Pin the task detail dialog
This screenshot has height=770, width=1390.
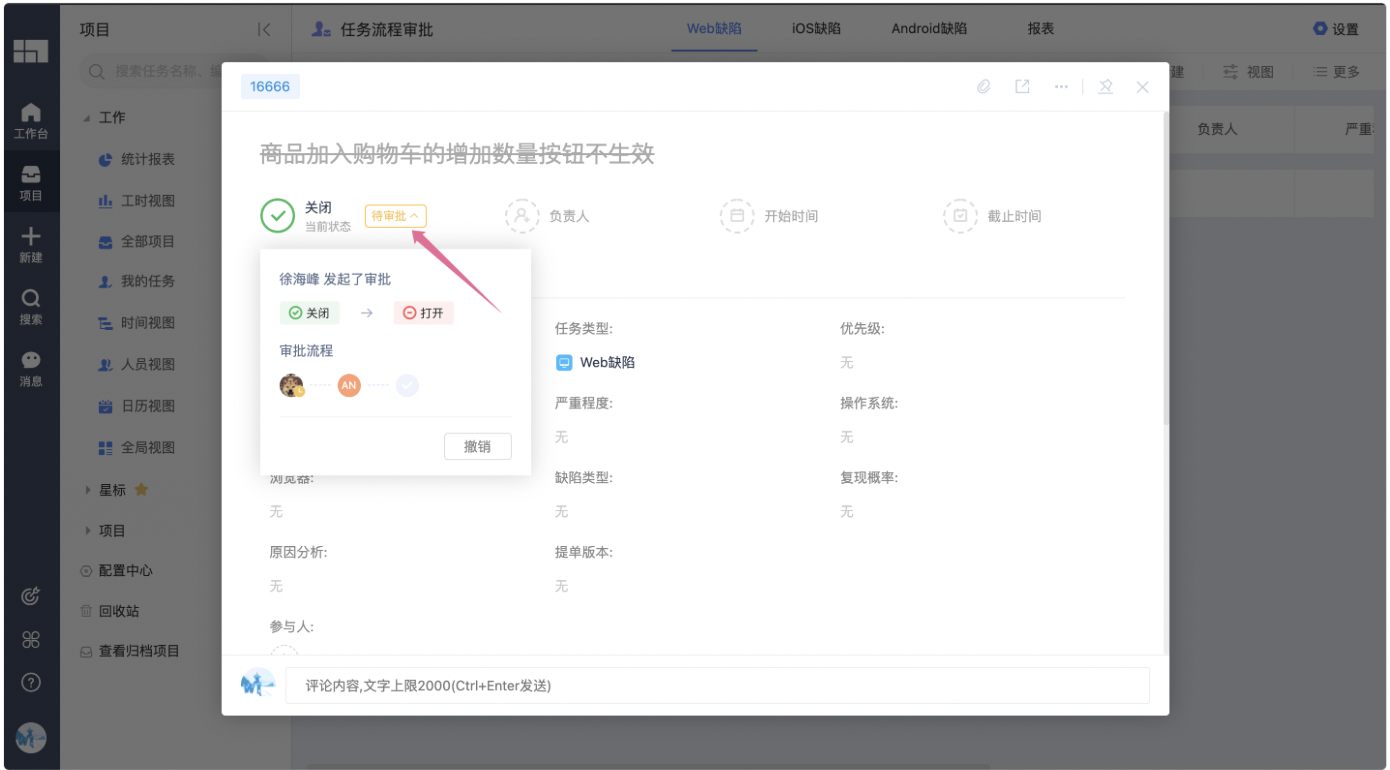click(1105, 87)
